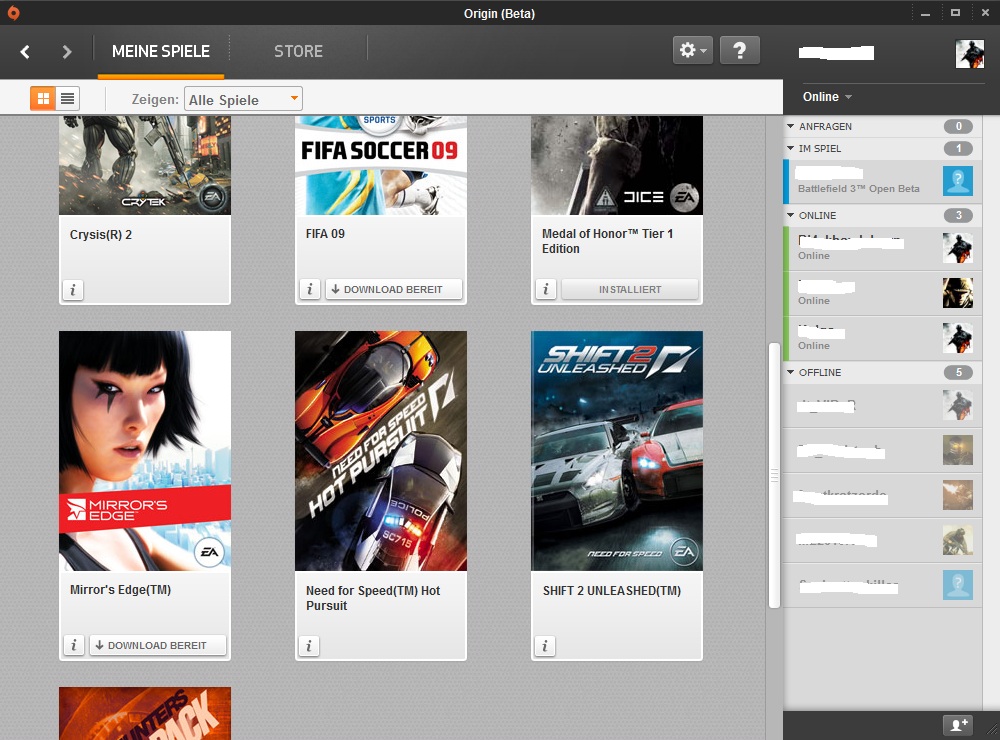Click last offline friend's placeholder avatar
This screenshot has height=740, width=1000.
[958, 584]
